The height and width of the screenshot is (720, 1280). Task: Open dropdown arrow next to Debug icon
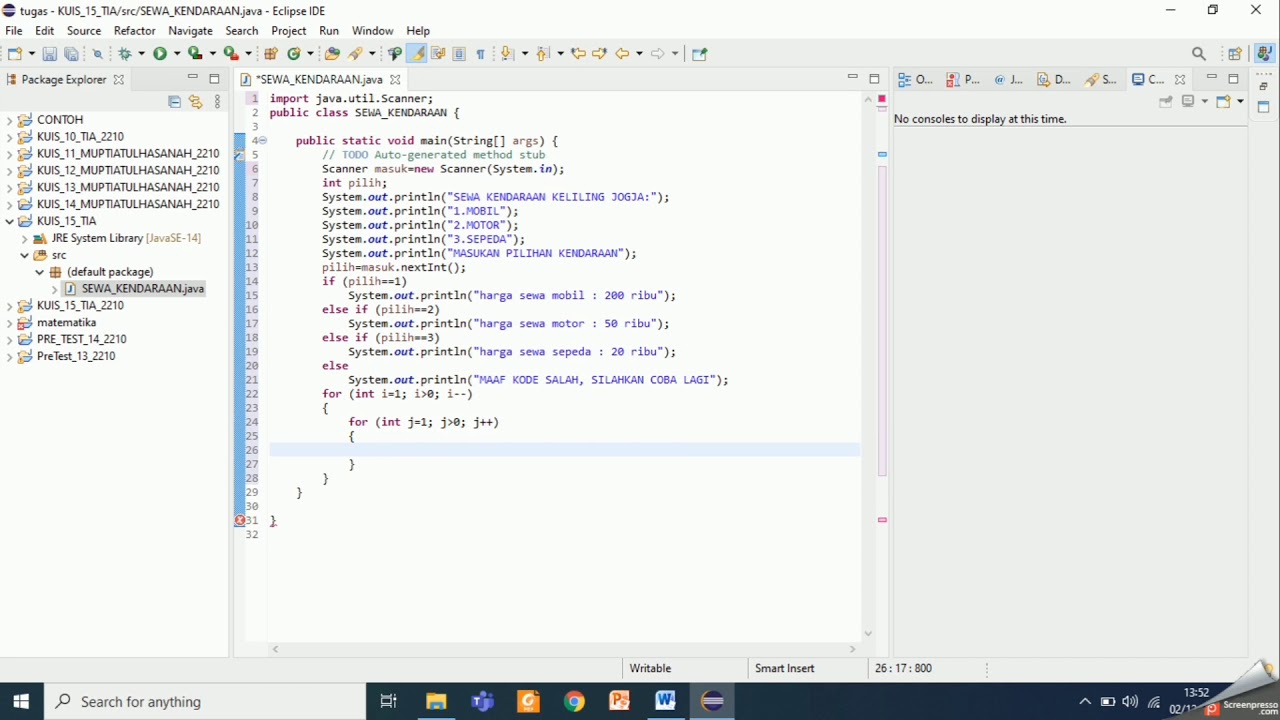point(141,54)
